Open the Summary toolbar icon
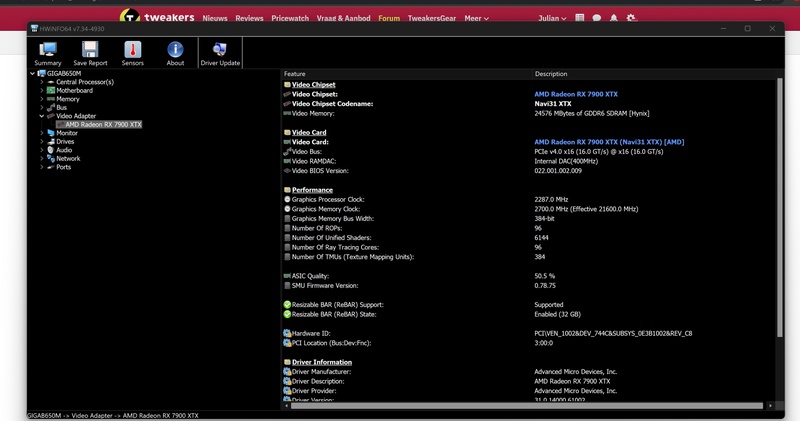800x421 pixels. [x=48, y=50]
